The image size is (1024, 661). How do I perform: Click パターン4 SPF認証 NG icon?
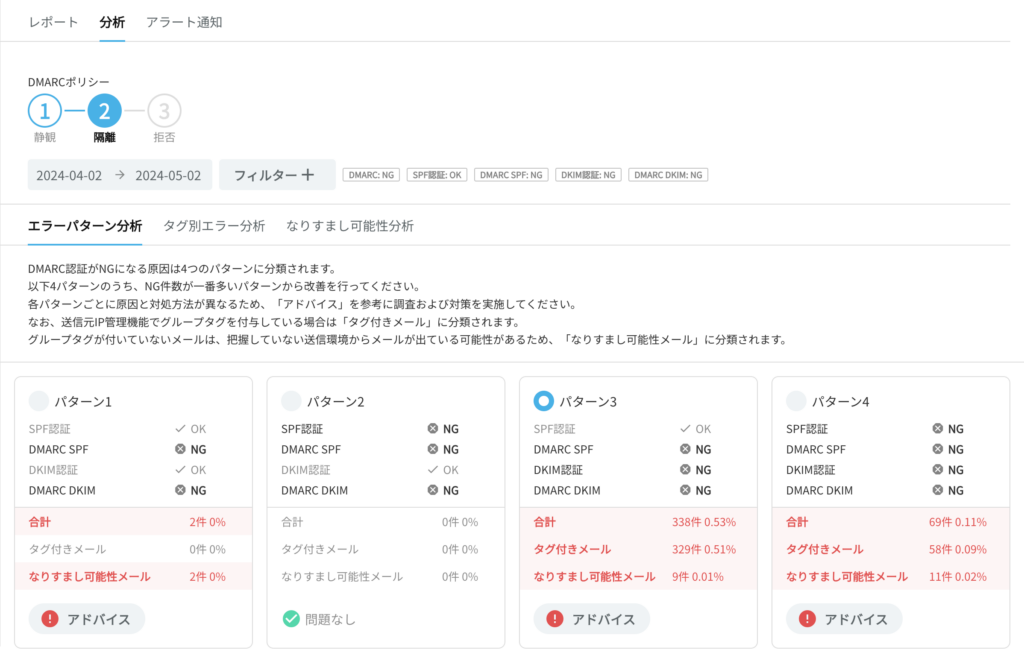point(938,428)
